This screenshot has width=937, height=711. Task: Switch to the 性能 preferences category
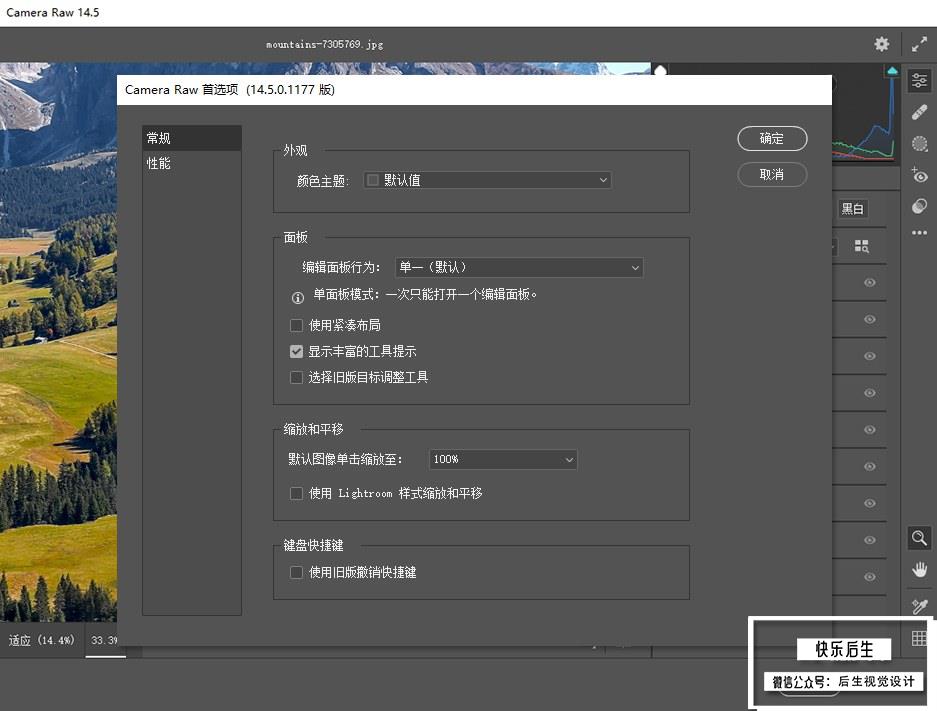(x=192, y=163)
